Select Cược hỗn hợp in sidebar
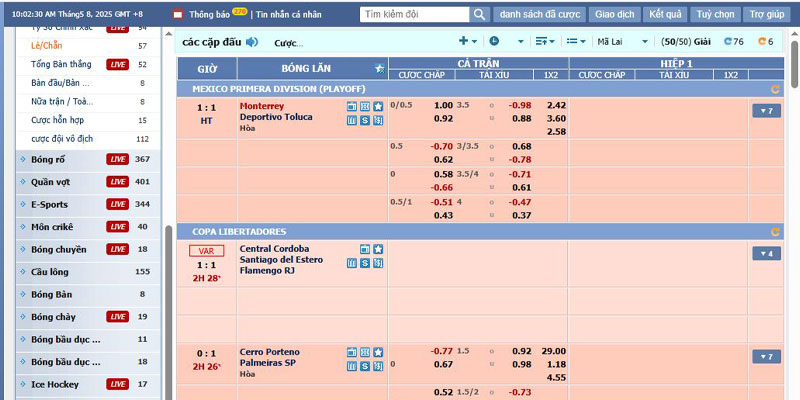Image resolution: width=800 pixels, height=400 pixels. pos(58,120)
